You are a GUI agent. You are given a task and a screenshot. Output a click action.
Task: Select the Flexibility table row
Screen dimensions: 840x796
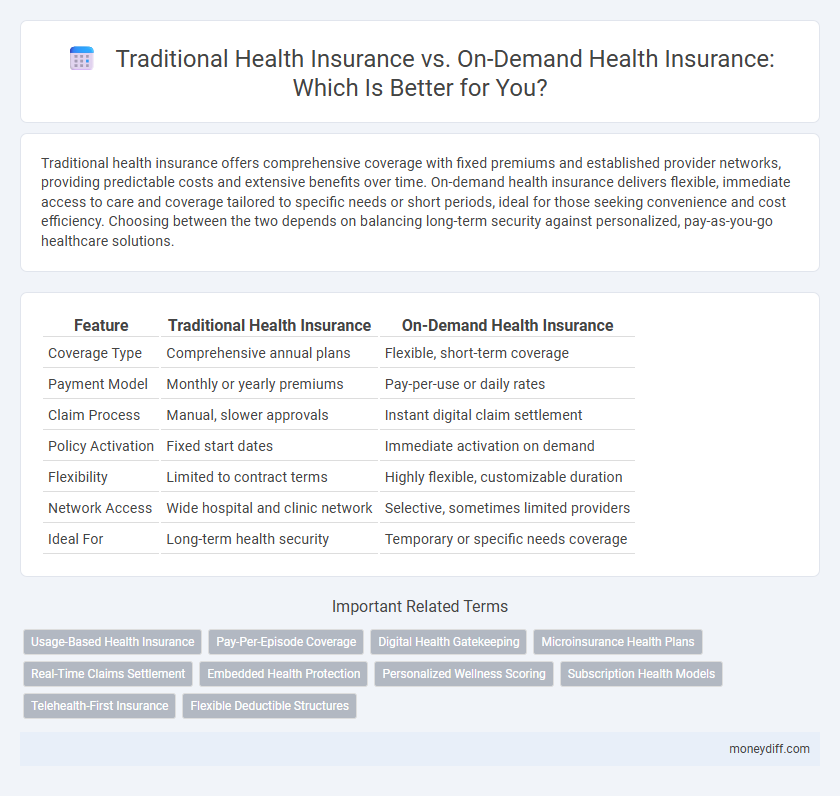point(78,477)
